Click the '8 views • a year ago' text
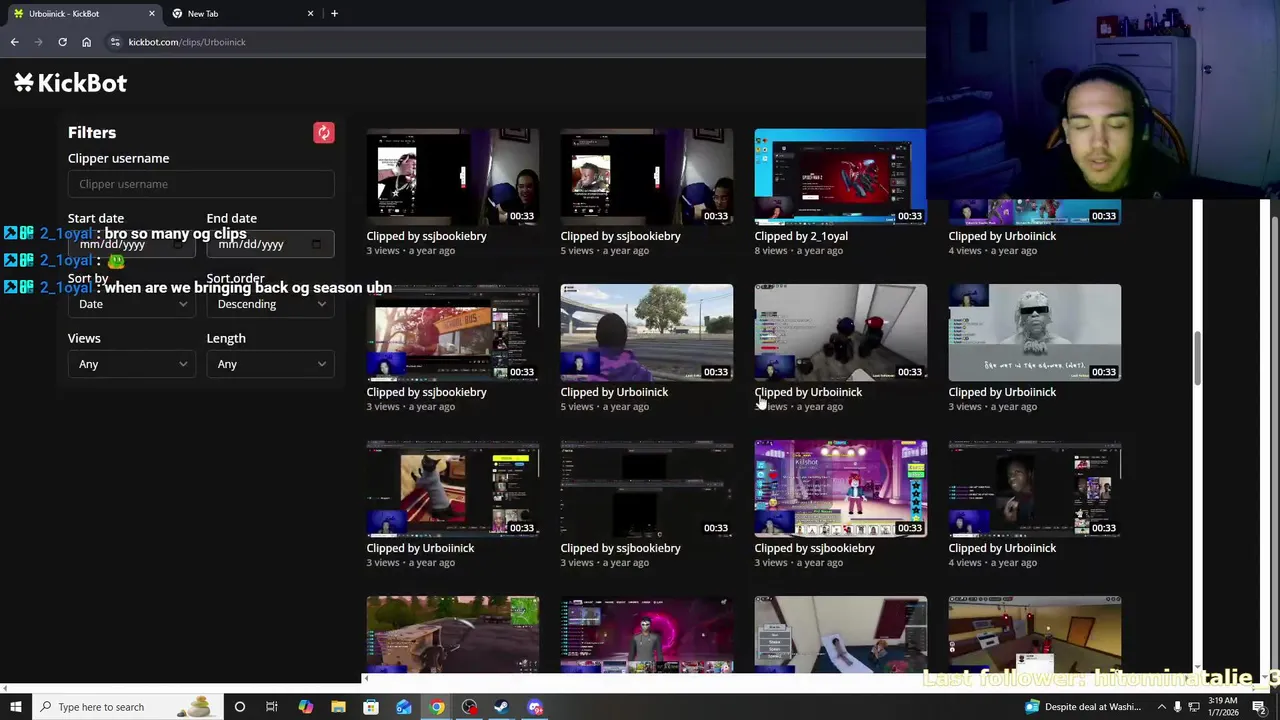The height and width of the screenshot is (720, 1280). [799, 250]
